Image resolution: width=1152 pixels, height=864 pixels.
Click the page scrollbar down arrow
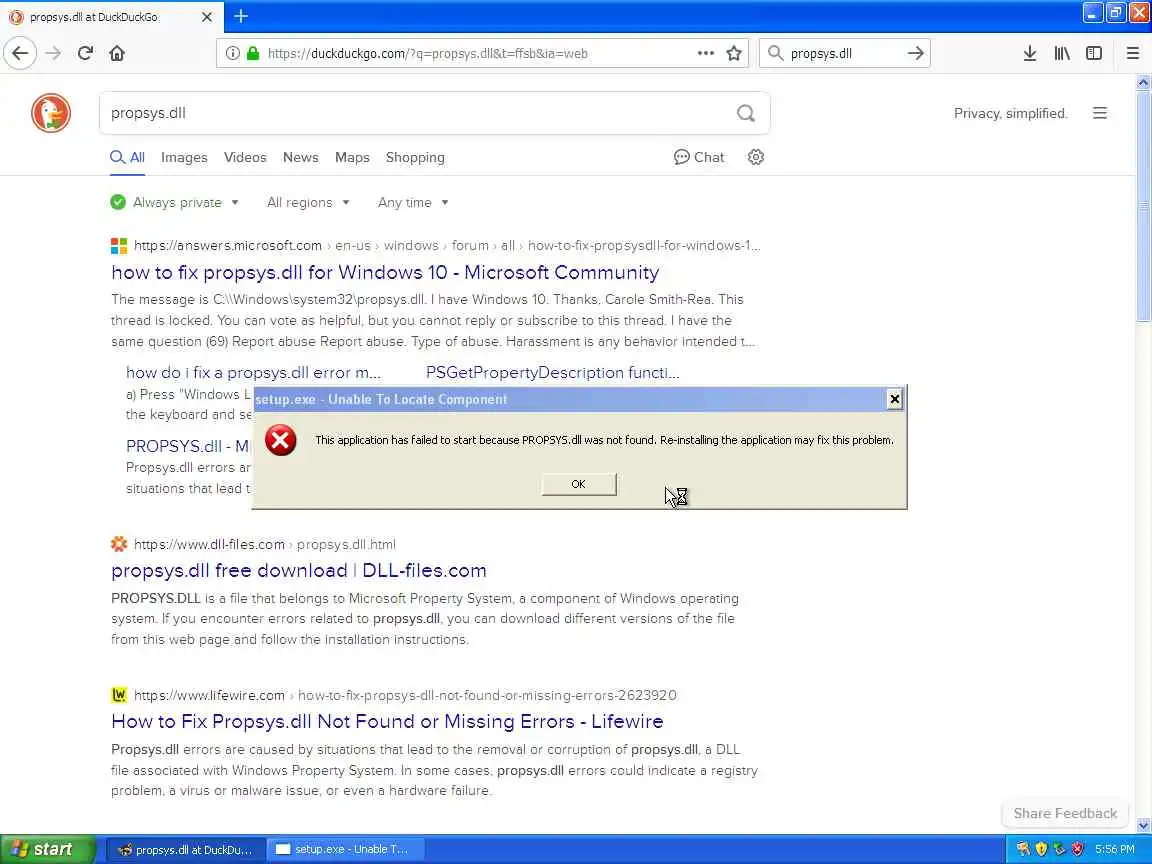click(x=1143, y=825)
